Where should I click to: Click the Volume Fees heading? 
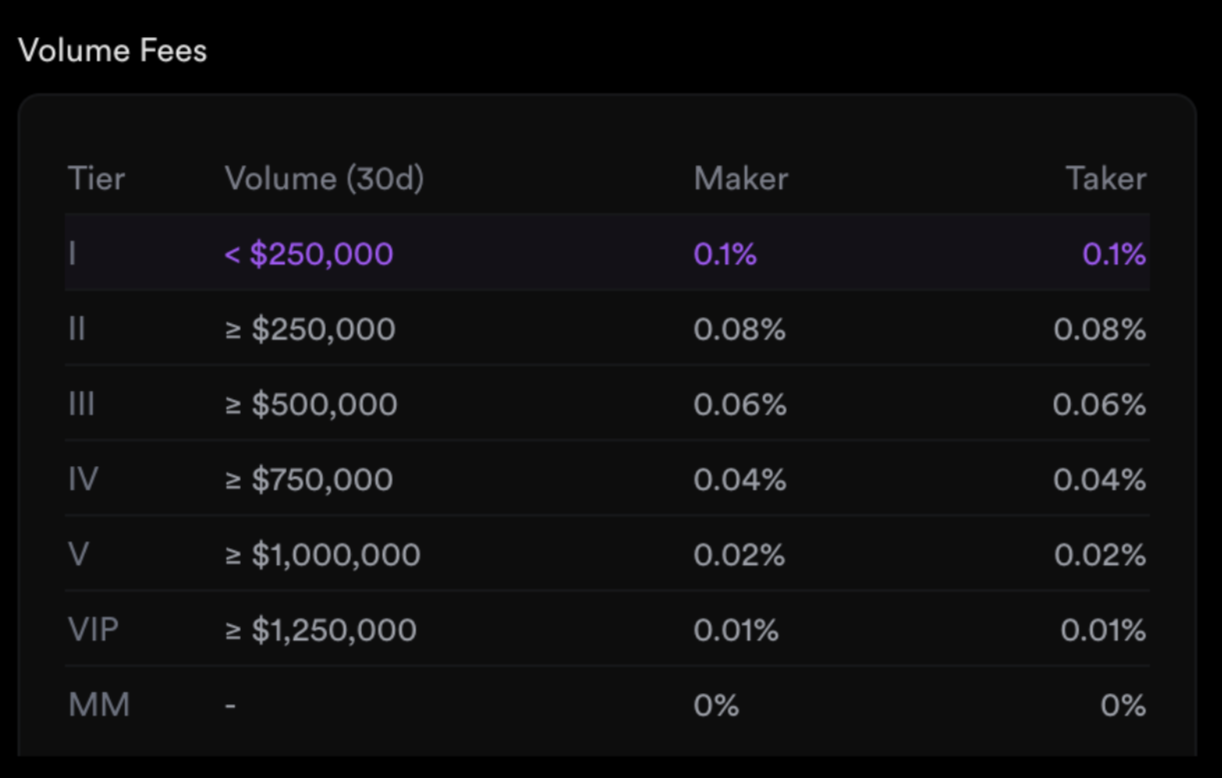pos(112,51)
